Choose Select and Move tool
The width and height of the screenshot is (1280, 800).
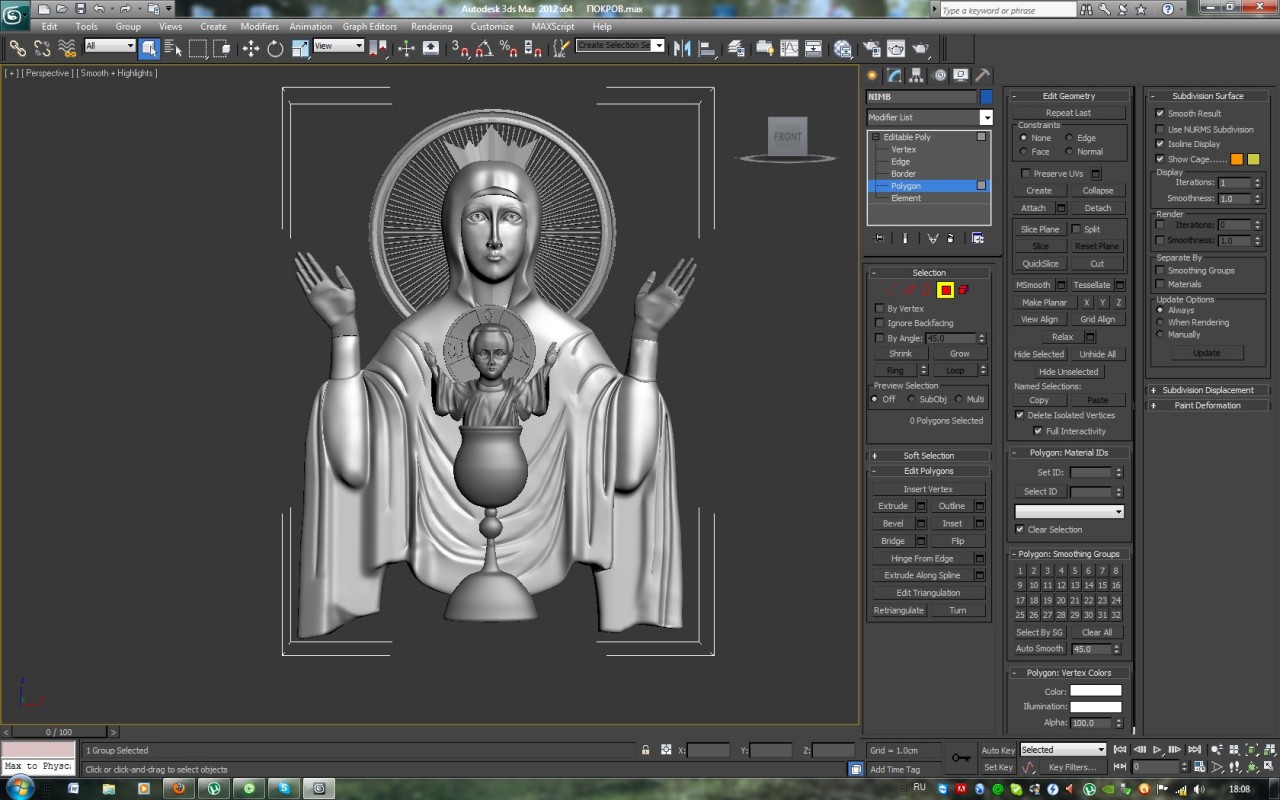point(250,48)
